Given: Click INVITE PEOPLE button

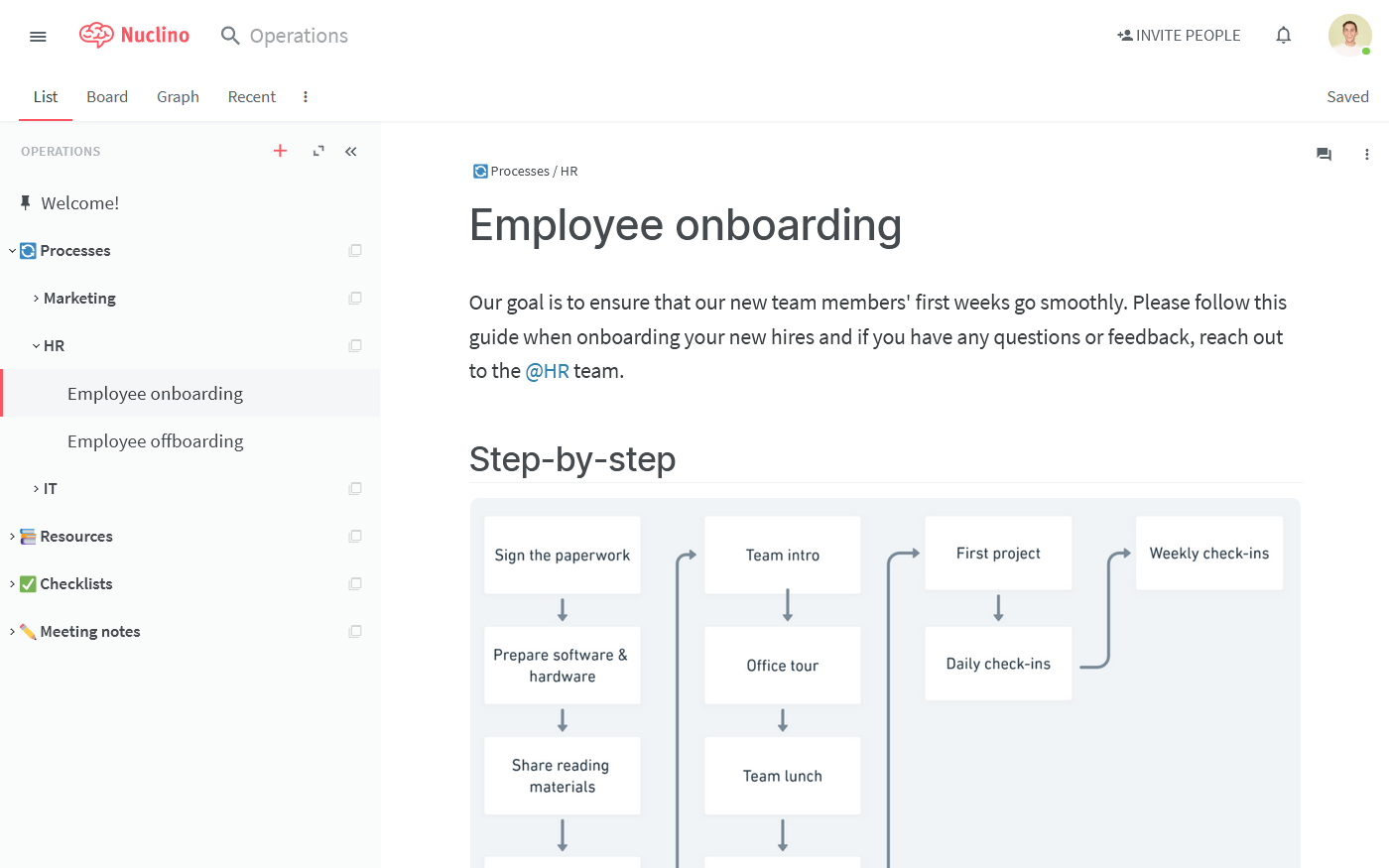Looking at the screenshot, I should 1179,36.
